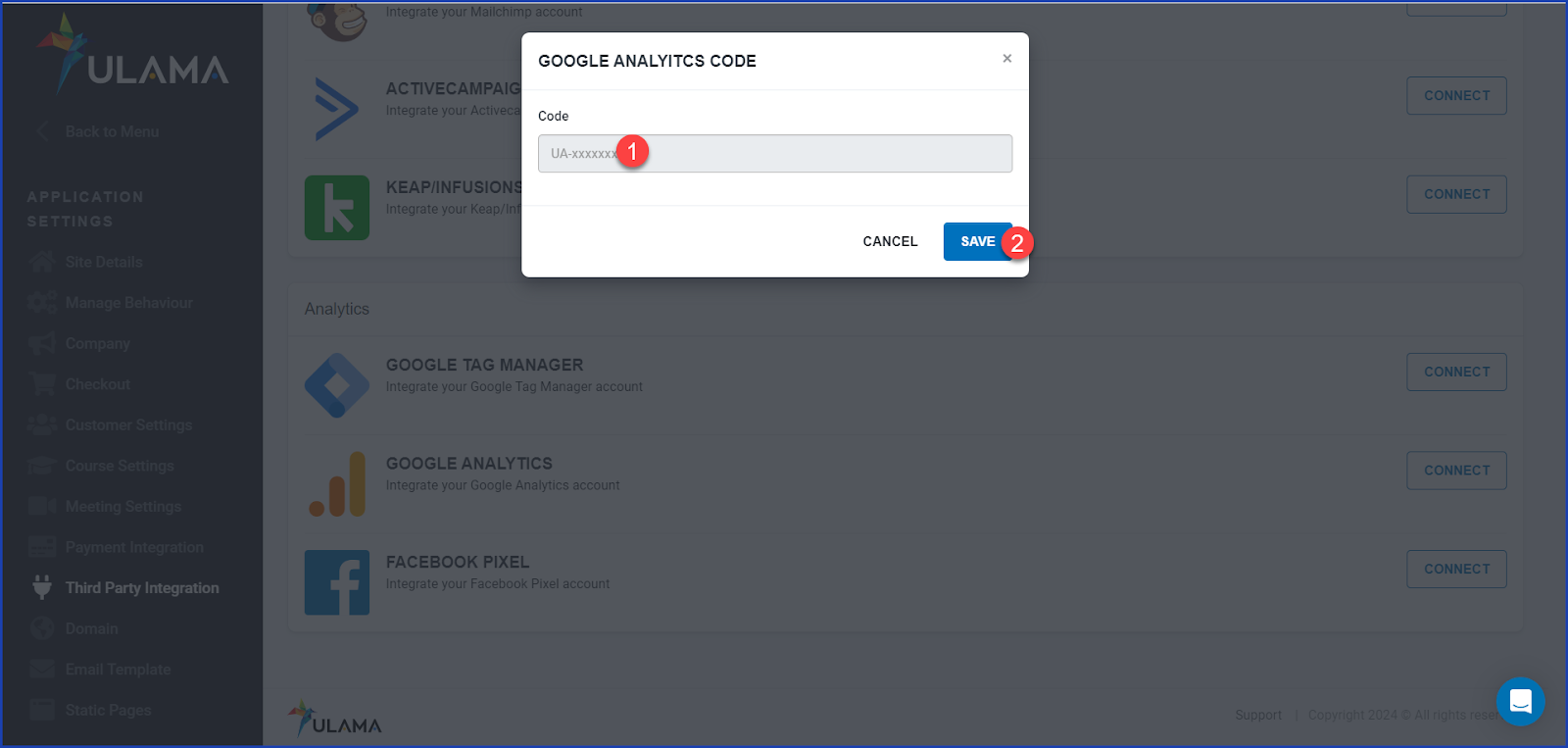Open Email Template settings
This screenshot has width=1568, height=748.
[x=118, y=670]
